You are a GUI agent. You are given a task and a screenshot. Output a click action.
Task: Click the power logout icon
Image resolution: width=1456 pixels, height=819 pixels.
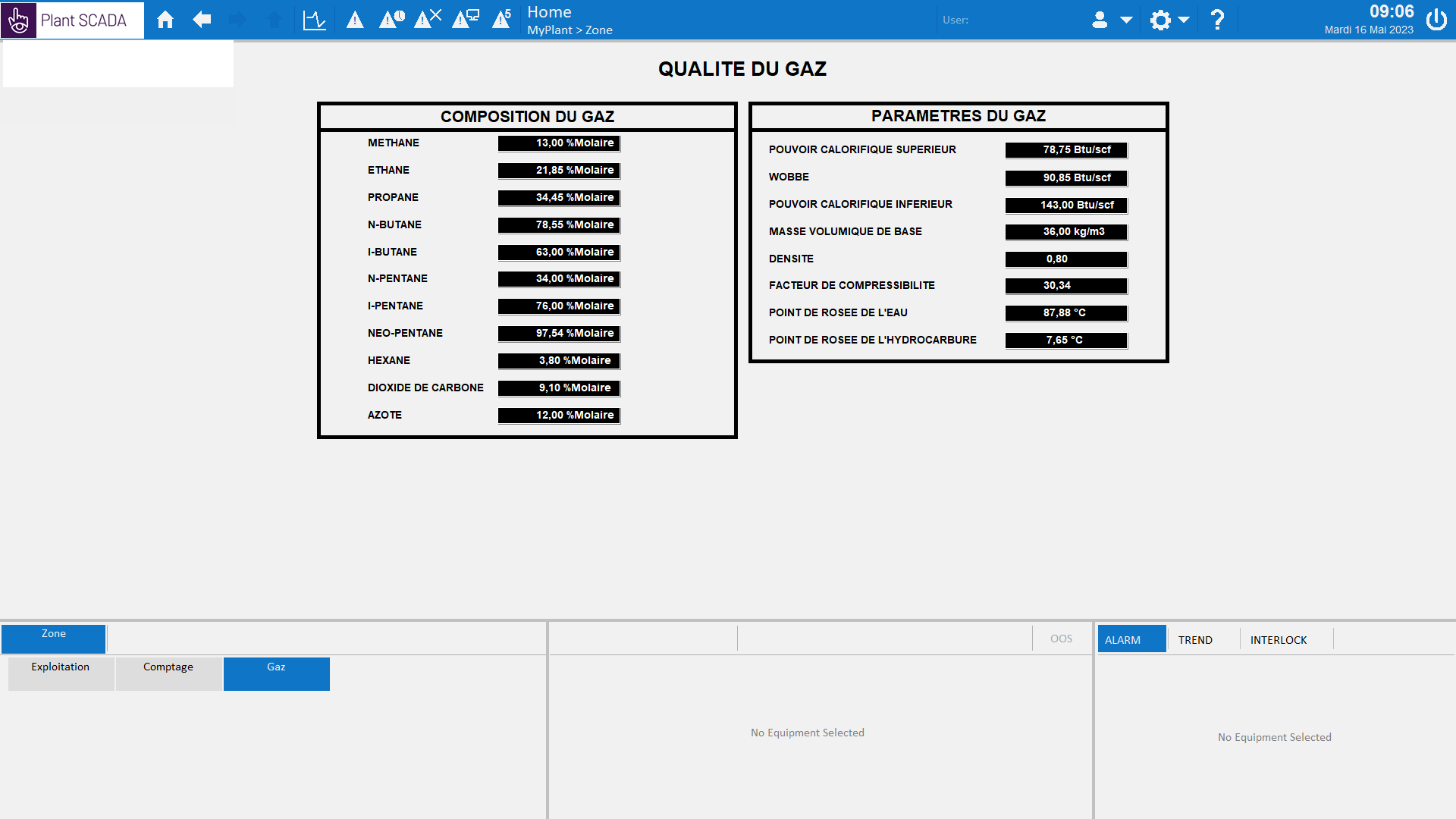[1436, 20]
